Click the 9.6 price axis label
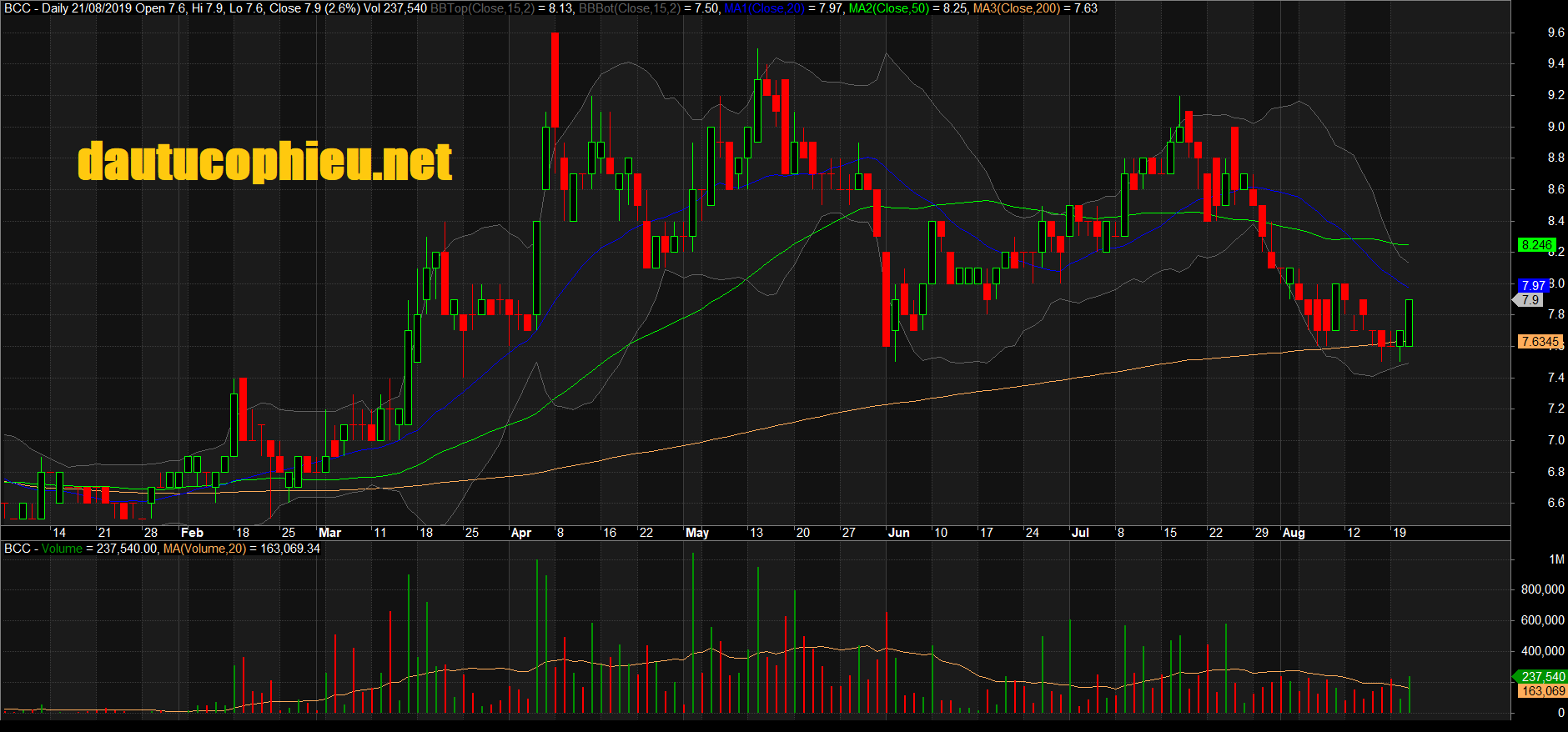The image size is (1568, 732). pos(1555,33)
